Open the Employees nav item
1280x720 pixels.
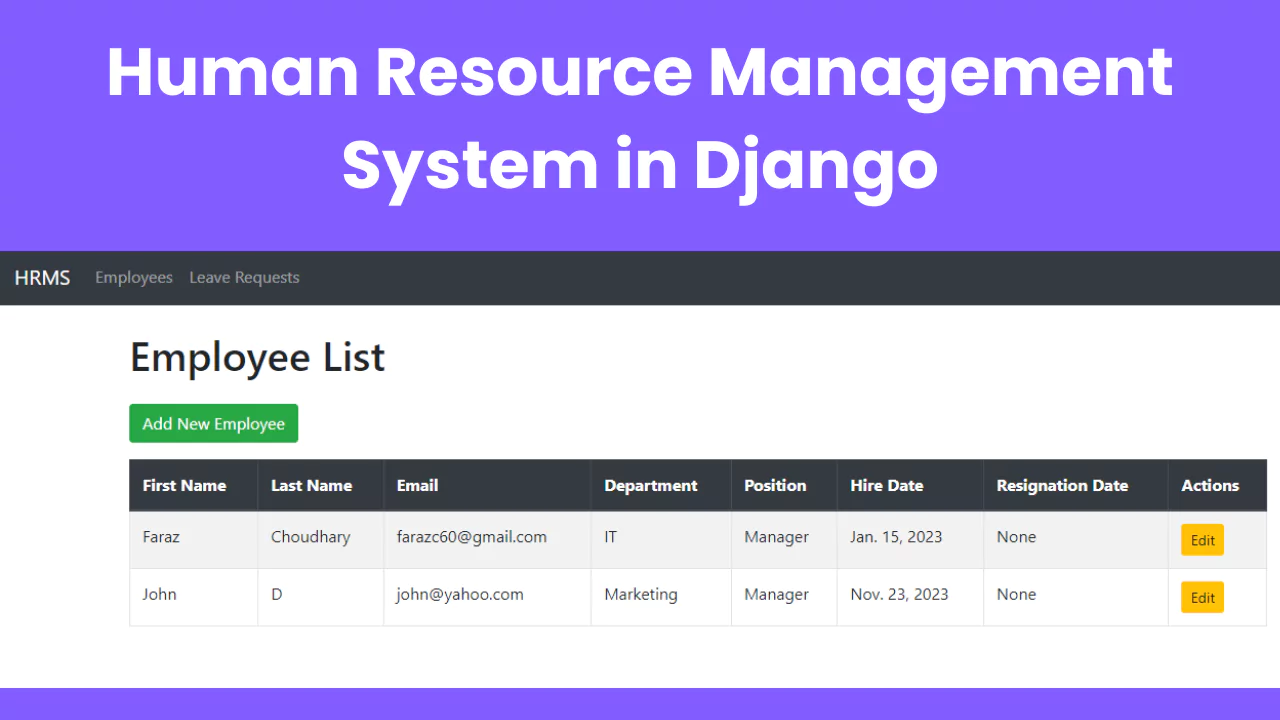(134, 278)
